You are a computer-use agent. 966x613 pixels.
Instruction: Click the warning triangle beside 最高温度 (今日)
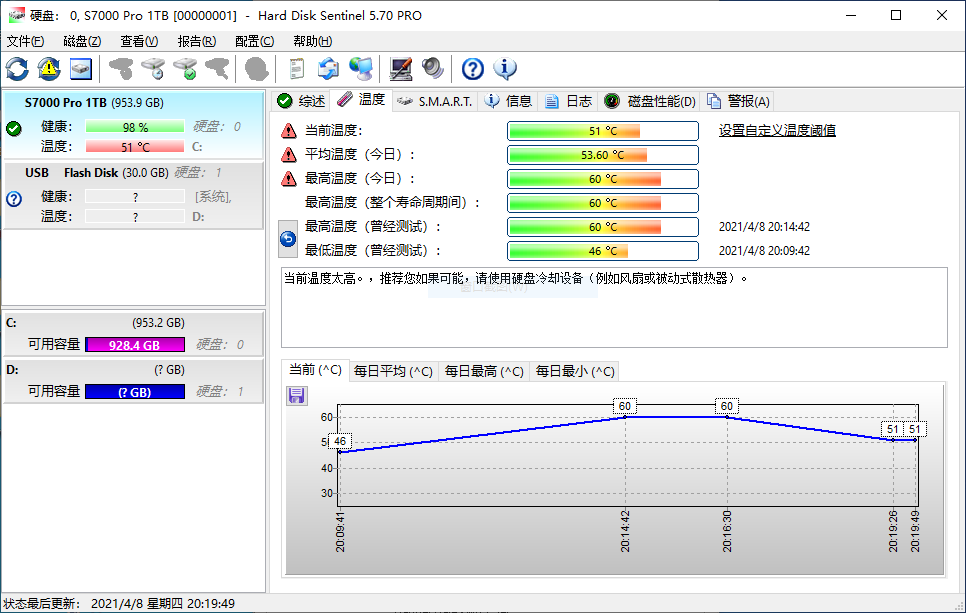pos(288,179)
